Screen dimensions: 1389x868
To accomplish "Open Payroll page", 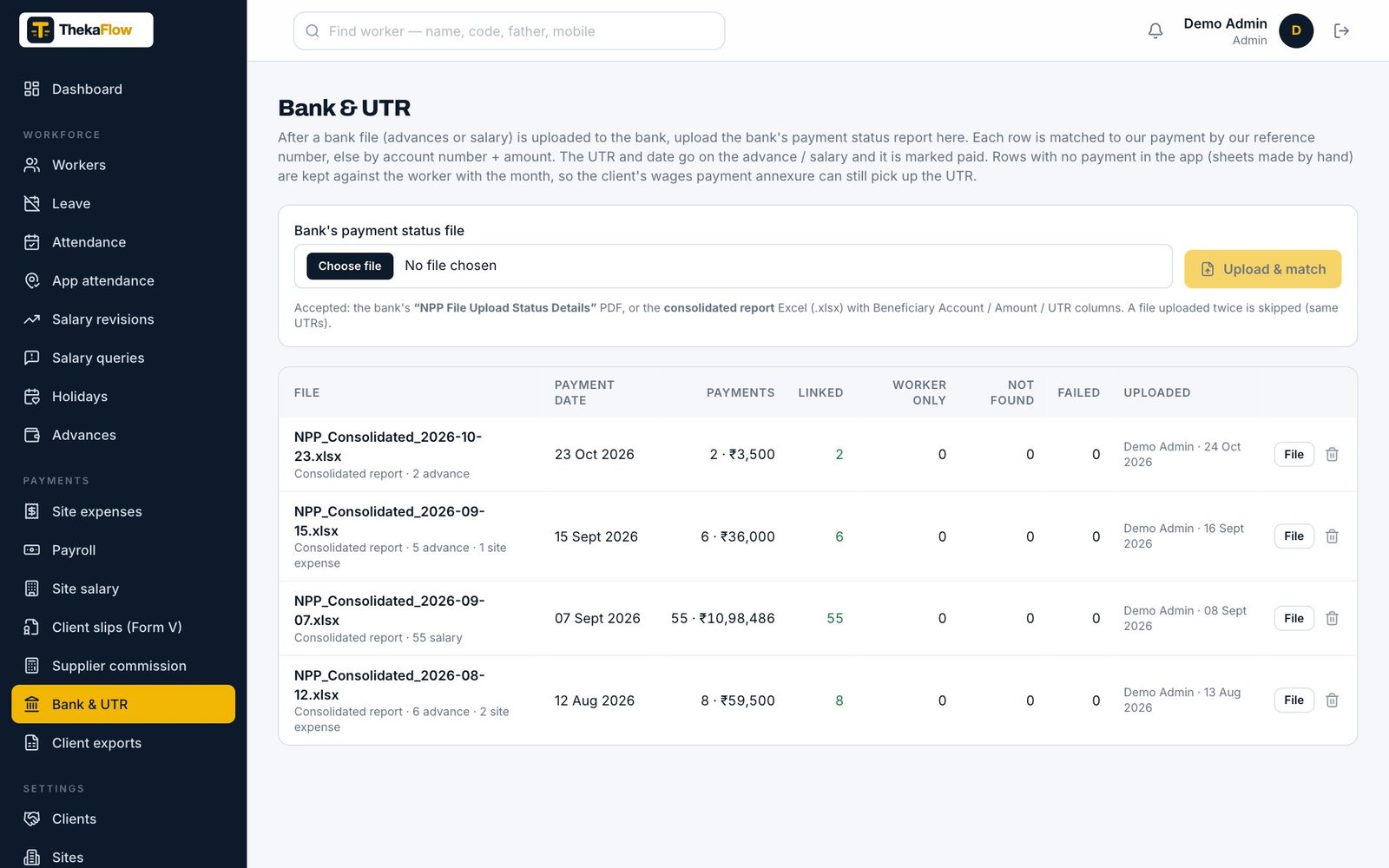I will pos(123,550).
